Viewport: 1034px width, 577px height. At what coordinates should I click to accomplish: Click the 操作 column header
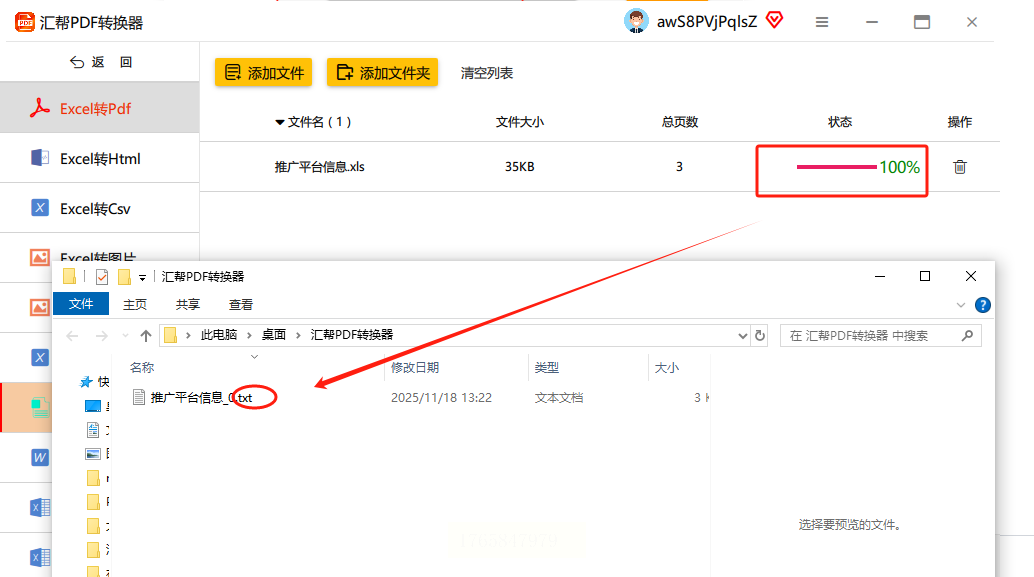(959, 122)
